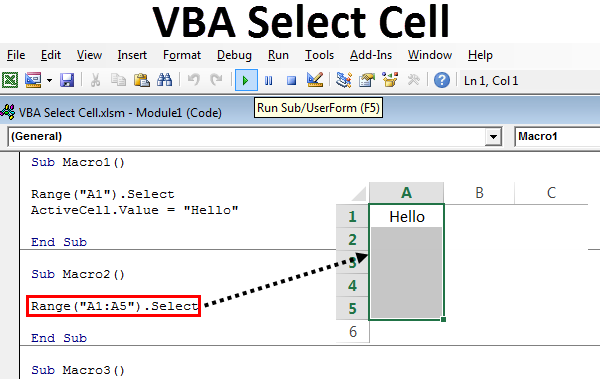Click the 'Range("A1").Select' code line
600x379 pixels.
(103, 194)
